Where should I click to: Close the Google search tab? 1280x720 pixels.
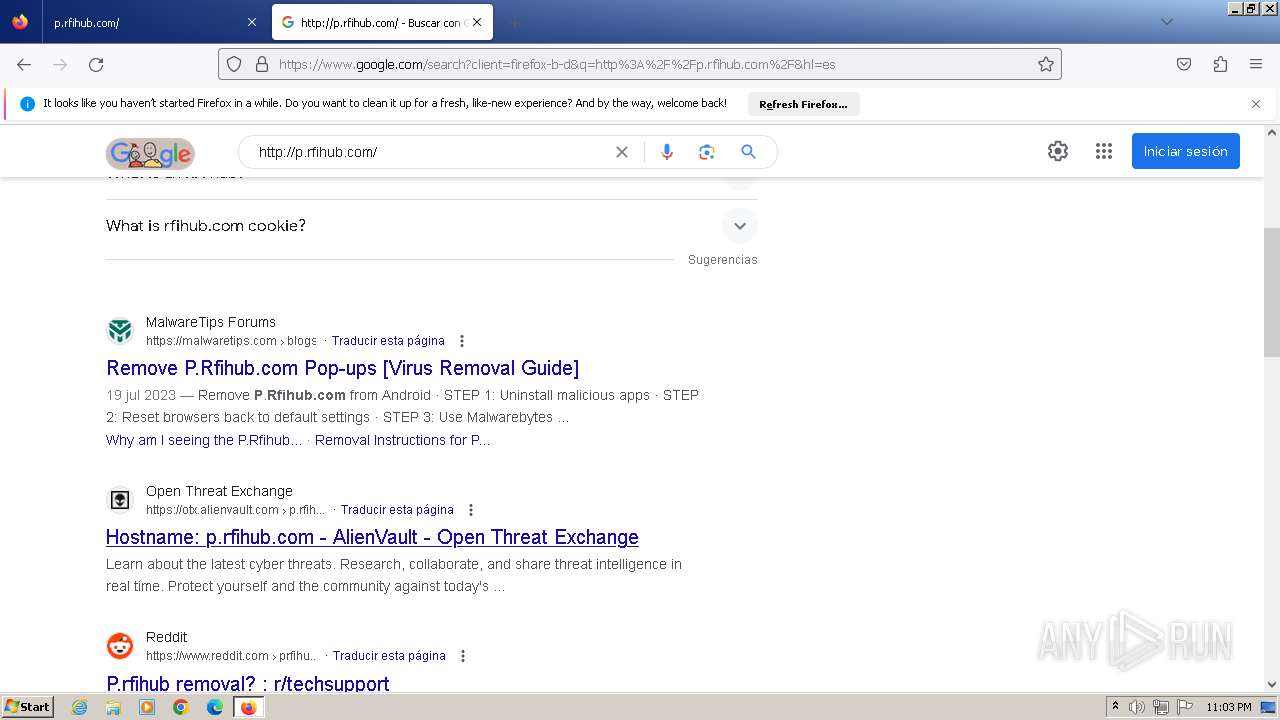click(477, 22)
